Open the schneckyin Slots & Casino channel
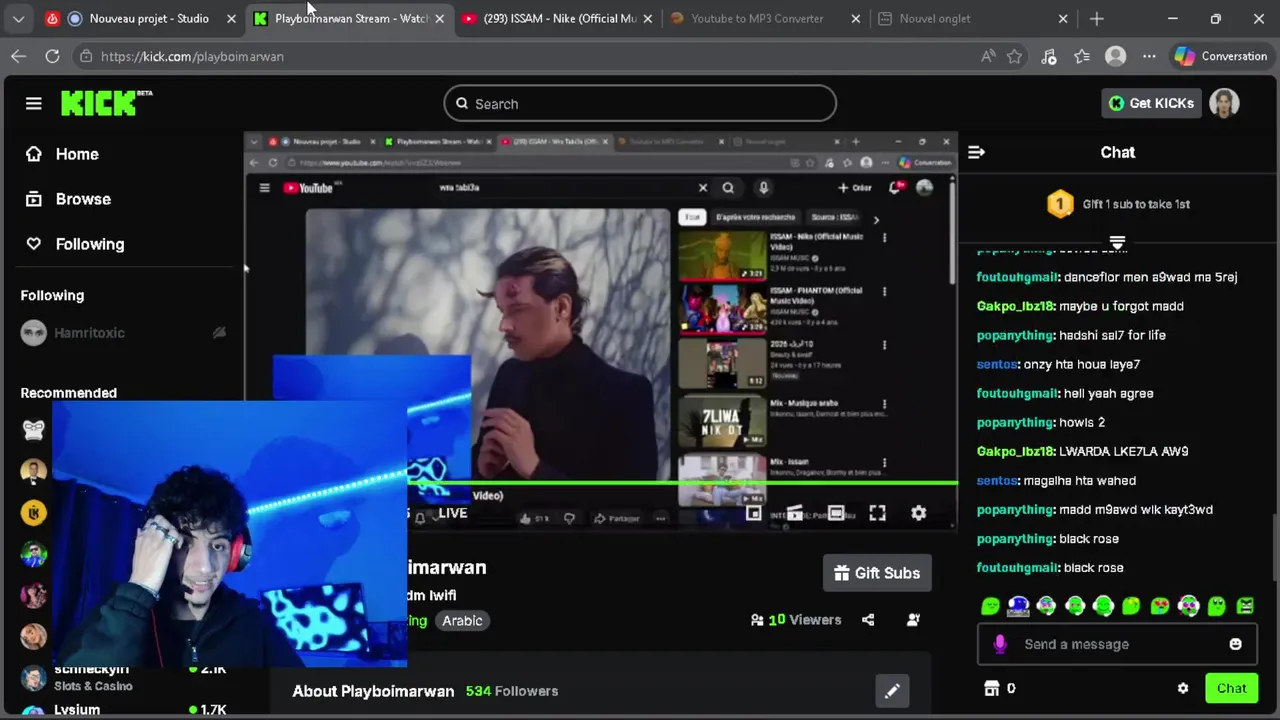This screenshot has width=1280, height=720. coord(90,677)
